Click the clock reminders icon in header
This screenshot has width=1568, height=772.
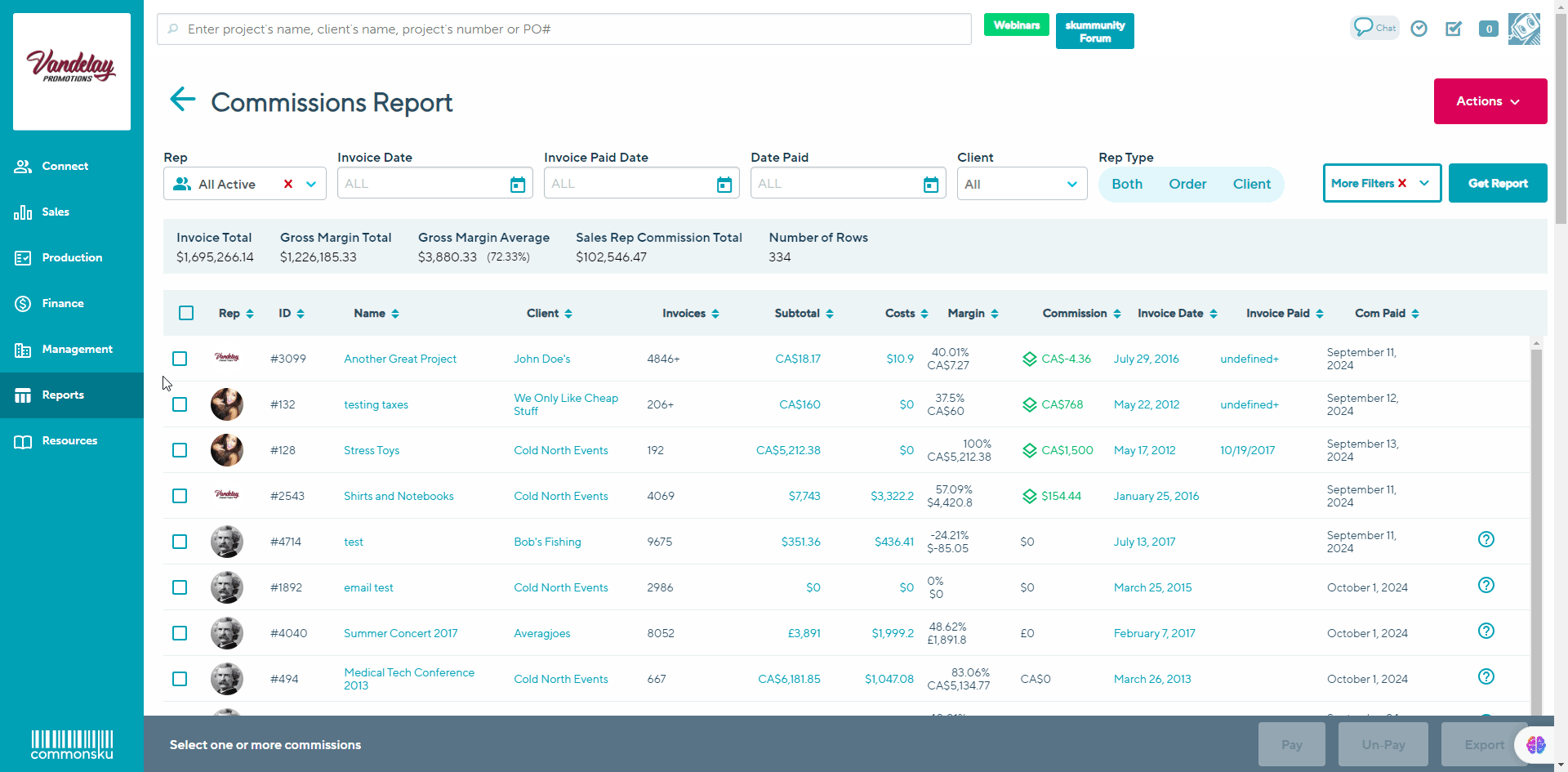[1419, 29]
